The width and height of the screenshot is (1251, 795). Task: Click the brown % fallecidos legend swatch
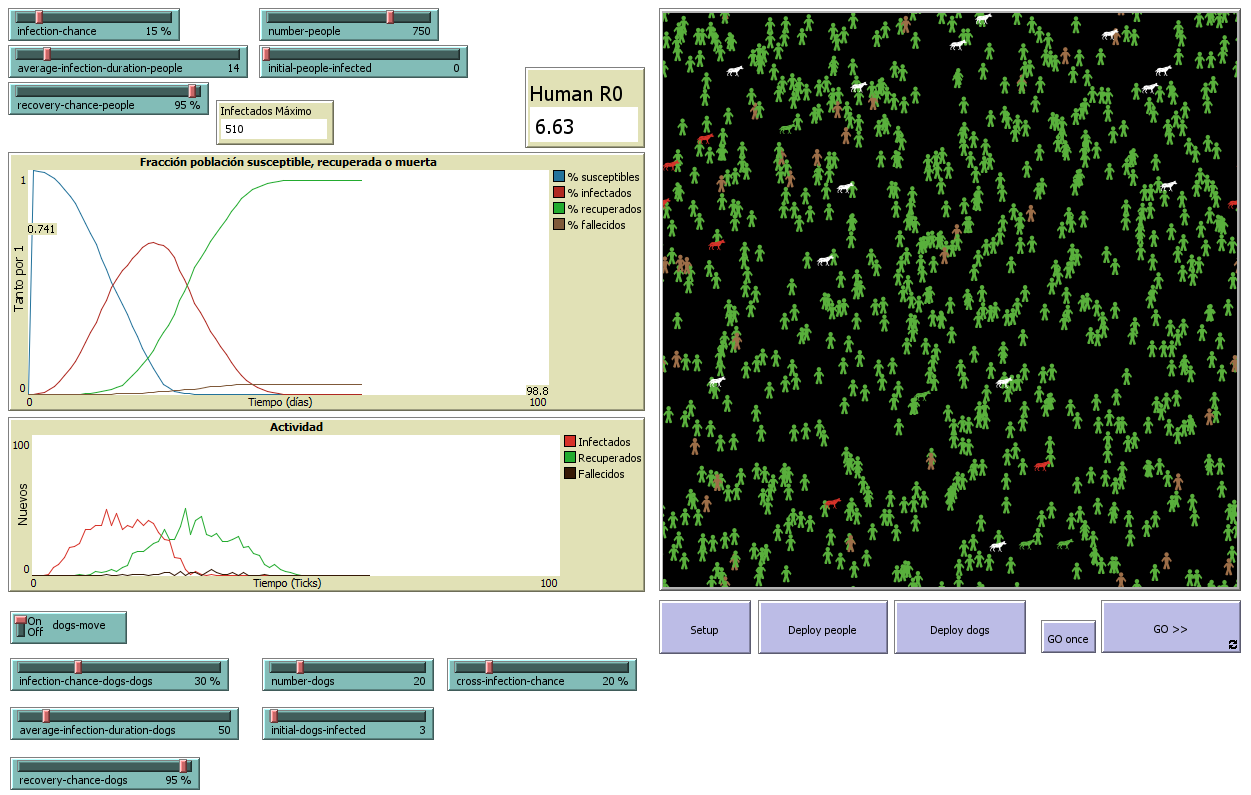pyautogui.click(x=558, y=225)
